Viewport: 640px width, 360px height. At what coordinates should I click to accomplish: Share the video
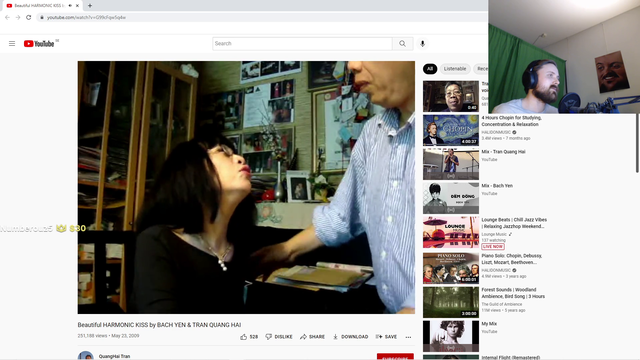312,337
